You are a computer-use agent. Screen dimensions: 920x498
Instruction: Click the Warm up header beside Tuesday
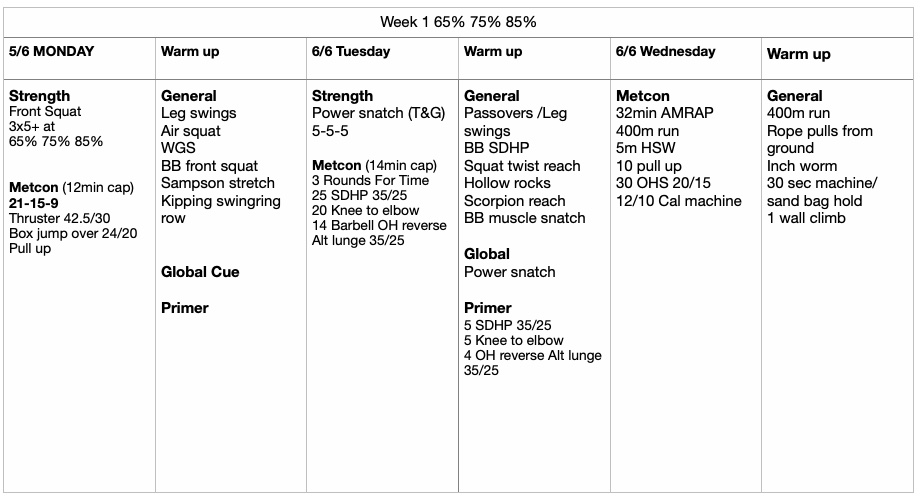click(496, 51)
